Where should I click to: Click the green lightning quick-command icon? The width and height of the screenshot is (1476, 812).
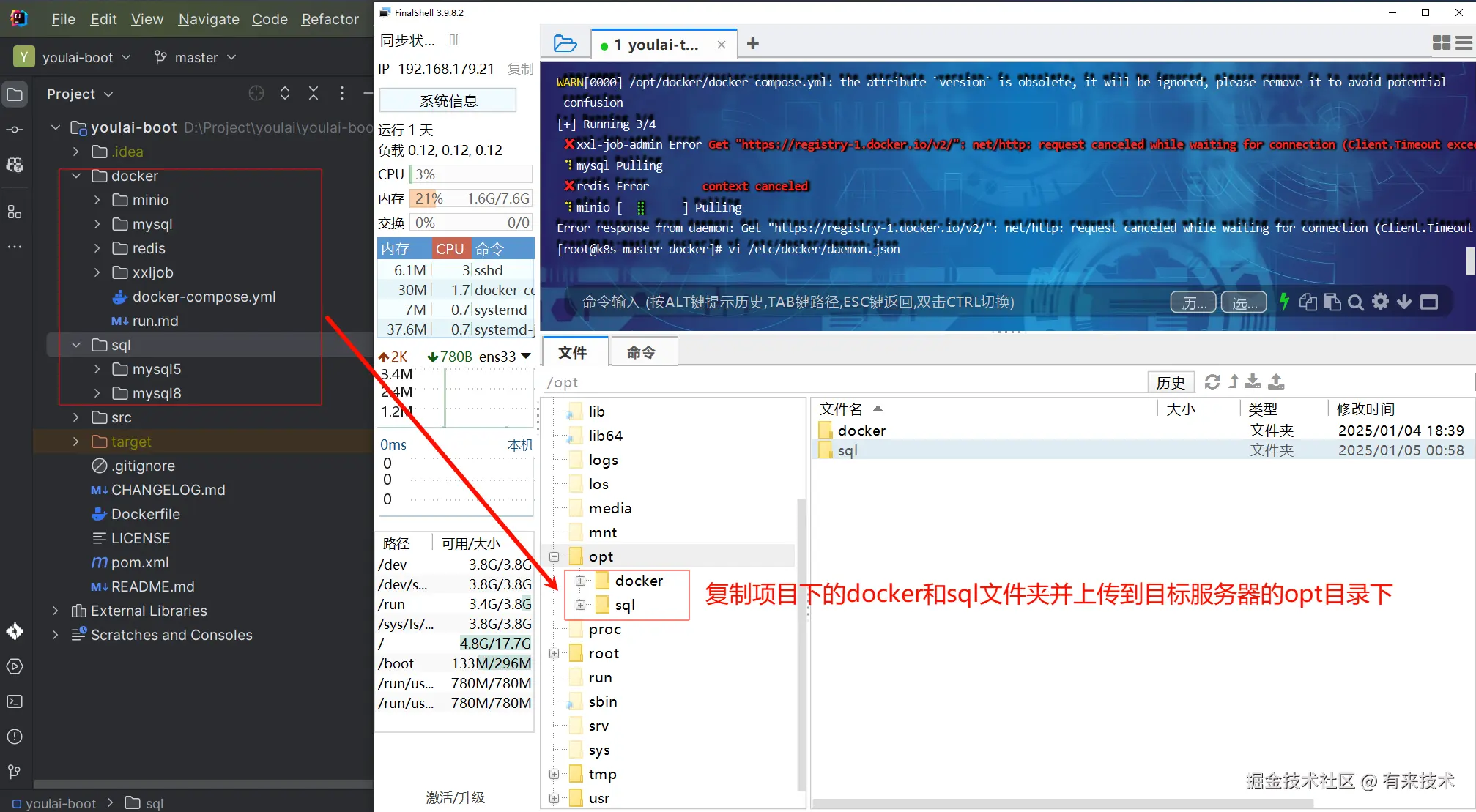point(1284,302)
